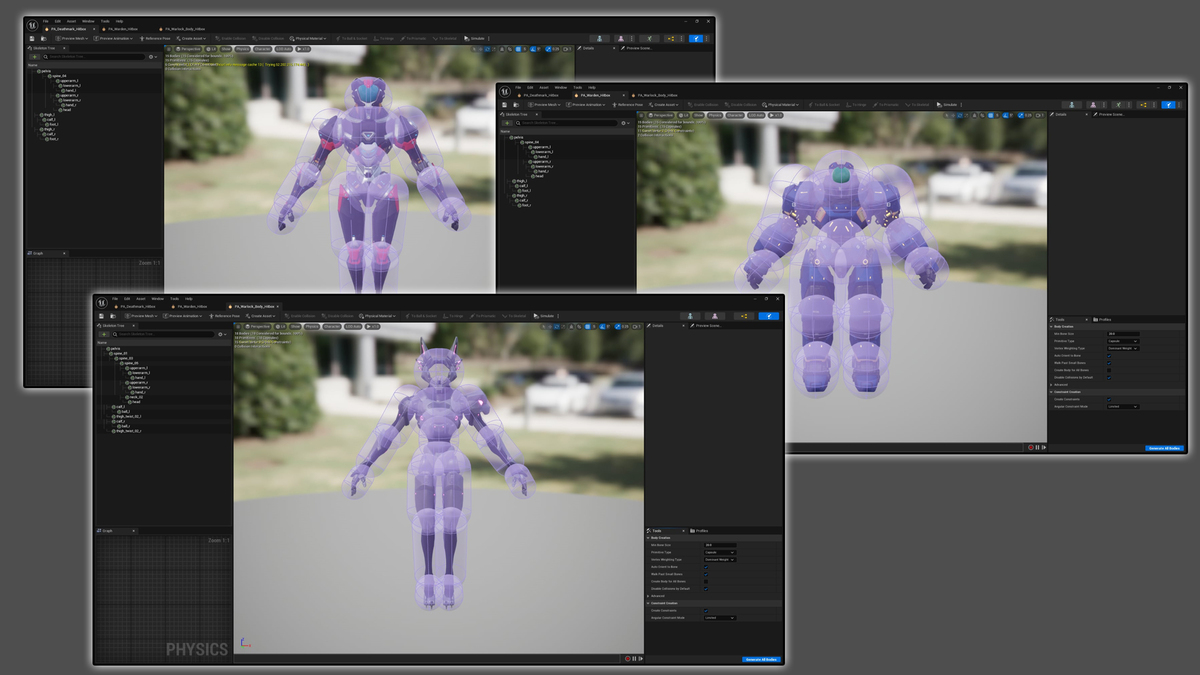Screen dimensions: 1200x675
Task: Open the Asset menu in the front Warlock window
Action: pos(141,298)
